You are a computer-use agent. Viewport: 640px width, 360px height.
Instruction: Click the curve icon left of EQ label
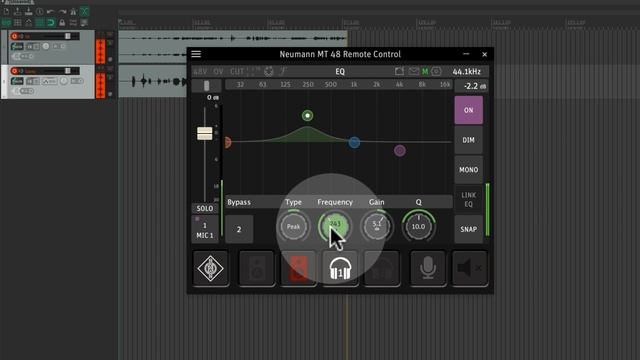(x=282, y=71)
